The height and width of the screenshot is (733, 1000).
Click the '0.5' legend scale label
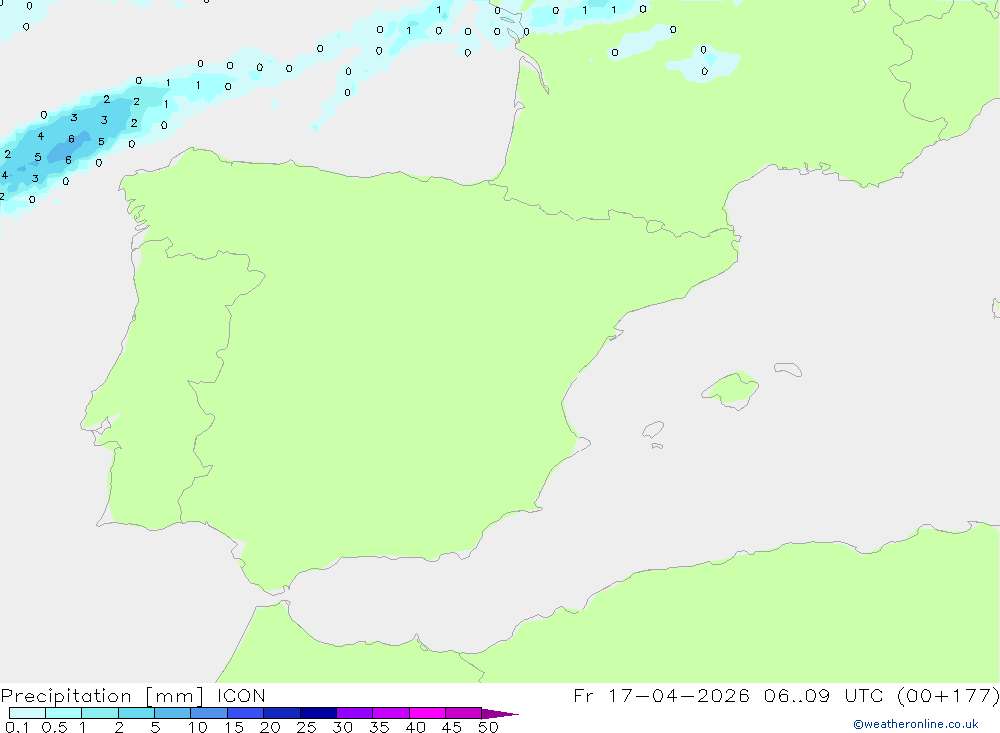click(54, 727)
